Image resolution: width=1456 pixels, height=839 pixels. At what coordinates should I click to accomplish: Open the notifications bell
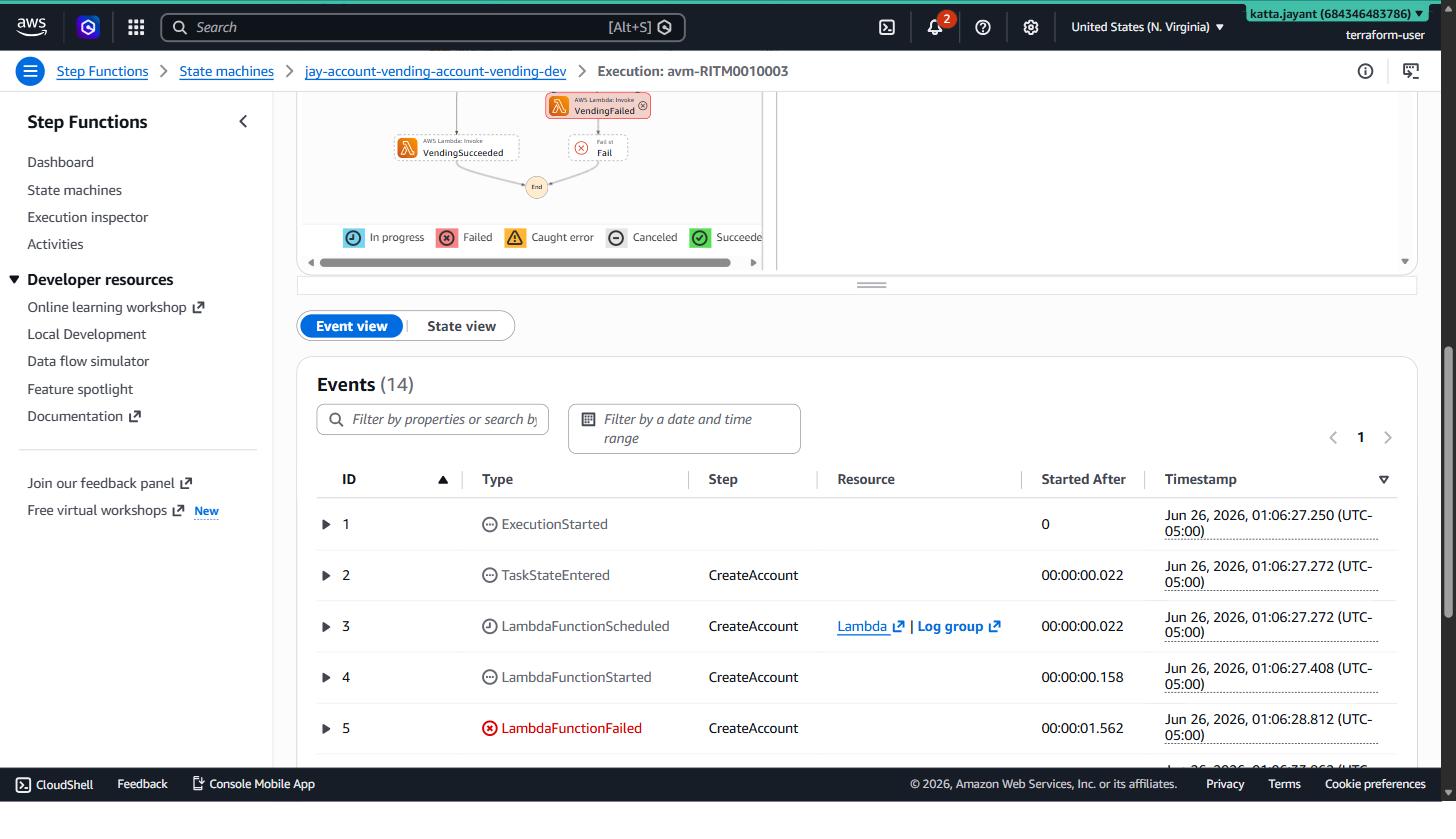(935, 27)
